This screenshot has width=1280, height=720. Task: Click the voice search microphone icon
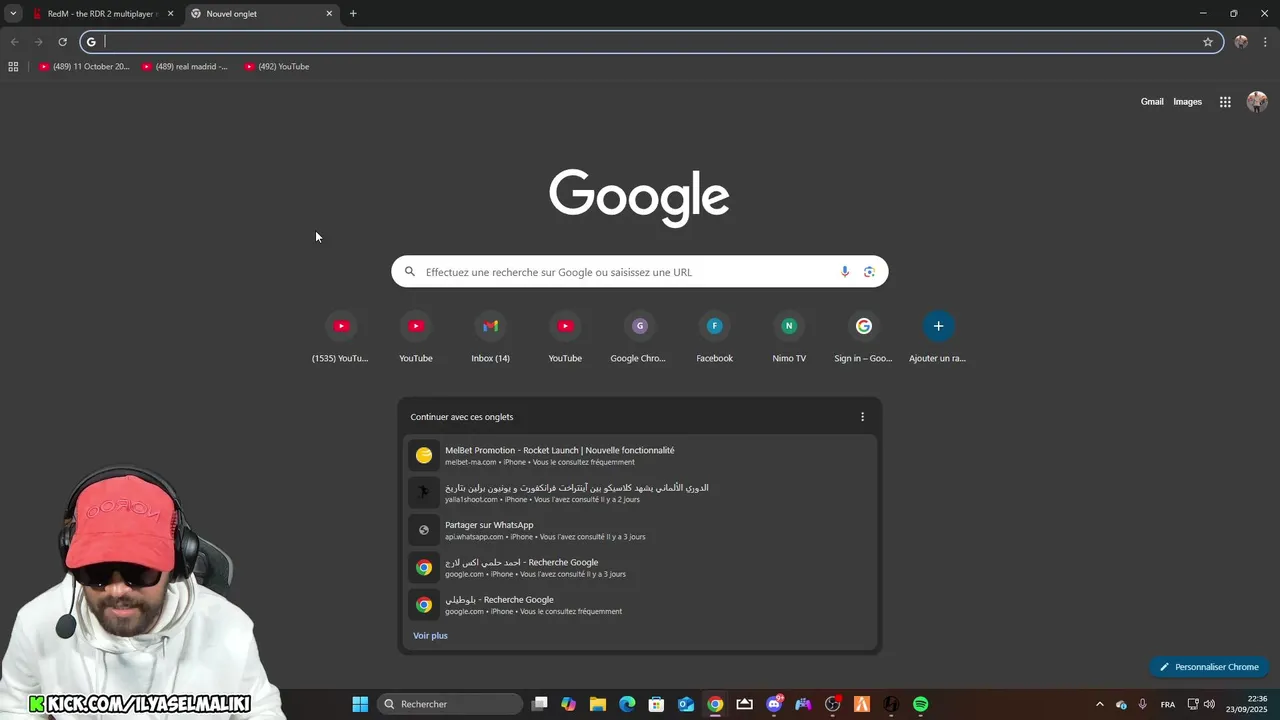coord(845,272)
